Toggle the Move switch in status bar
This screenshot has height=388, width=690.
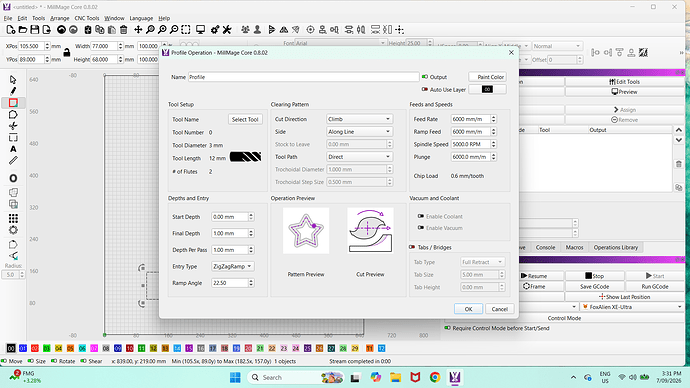[x=4, y=361]
